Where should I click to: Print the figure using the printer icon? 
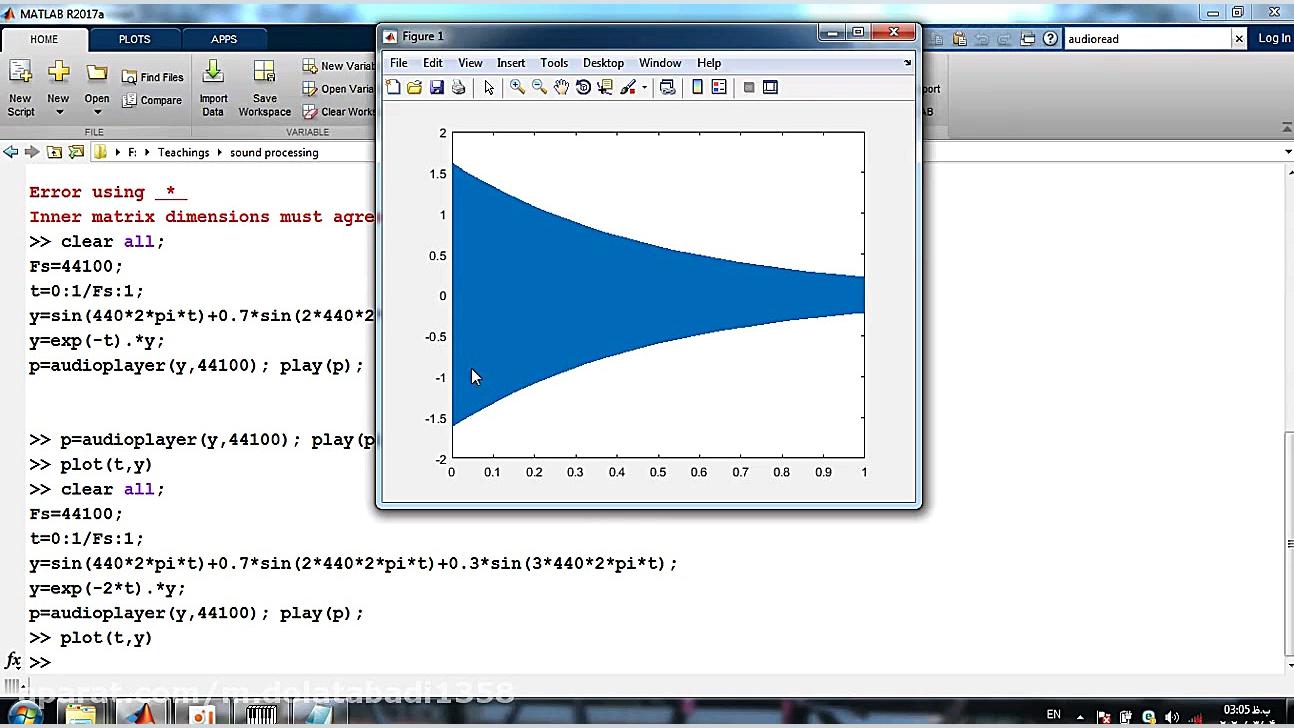click(x=458, y=88)
